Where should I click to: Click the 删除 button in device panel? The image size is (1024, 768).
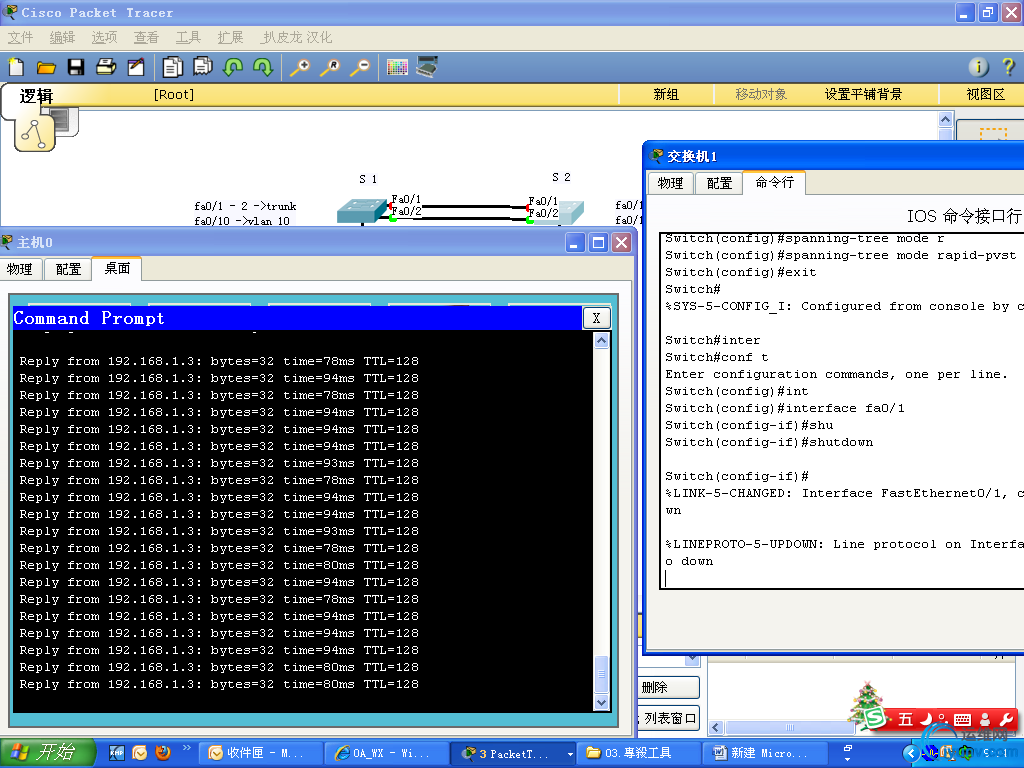[668, 687]
